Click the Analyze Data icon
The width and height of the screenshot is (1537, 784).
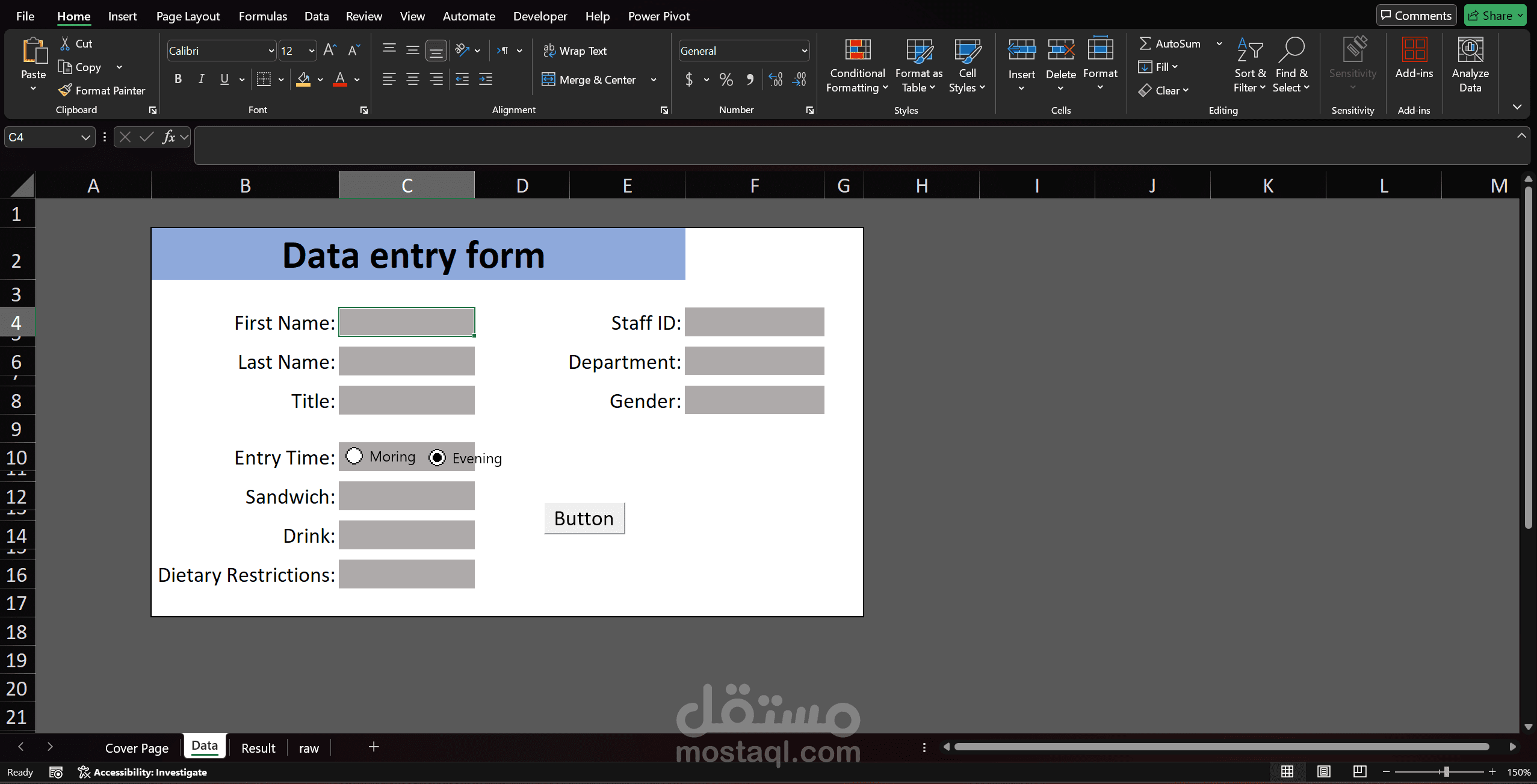(x=1470, y=50)
